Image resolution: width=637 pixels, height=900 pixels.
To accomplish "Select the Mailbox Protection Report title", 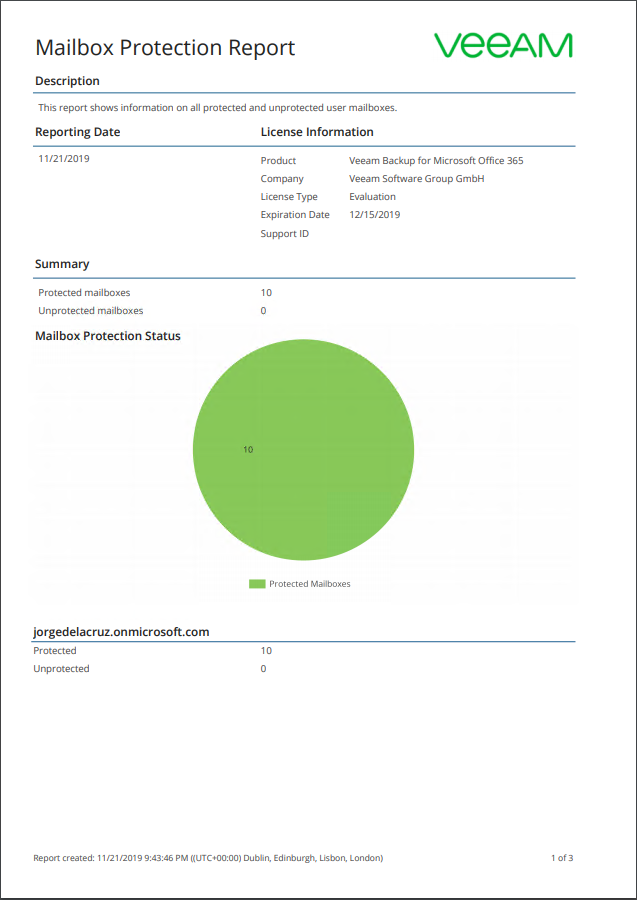I will point(165,48).
